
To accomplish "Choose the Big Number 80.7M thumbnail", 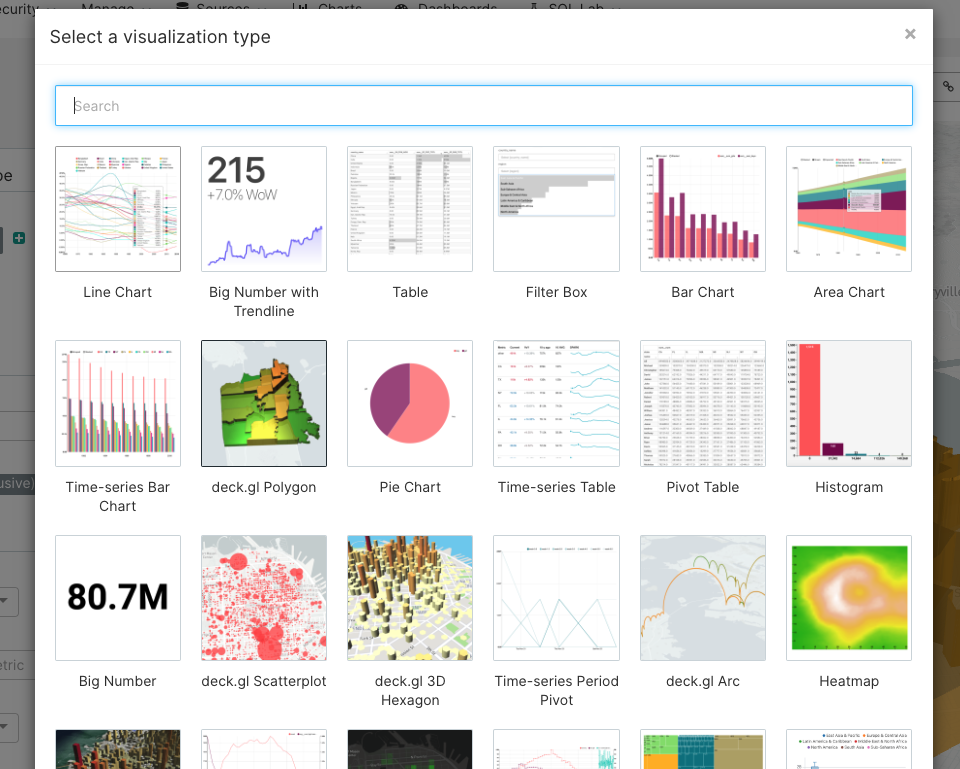I will pyautogui.click(x=118, y=598).
